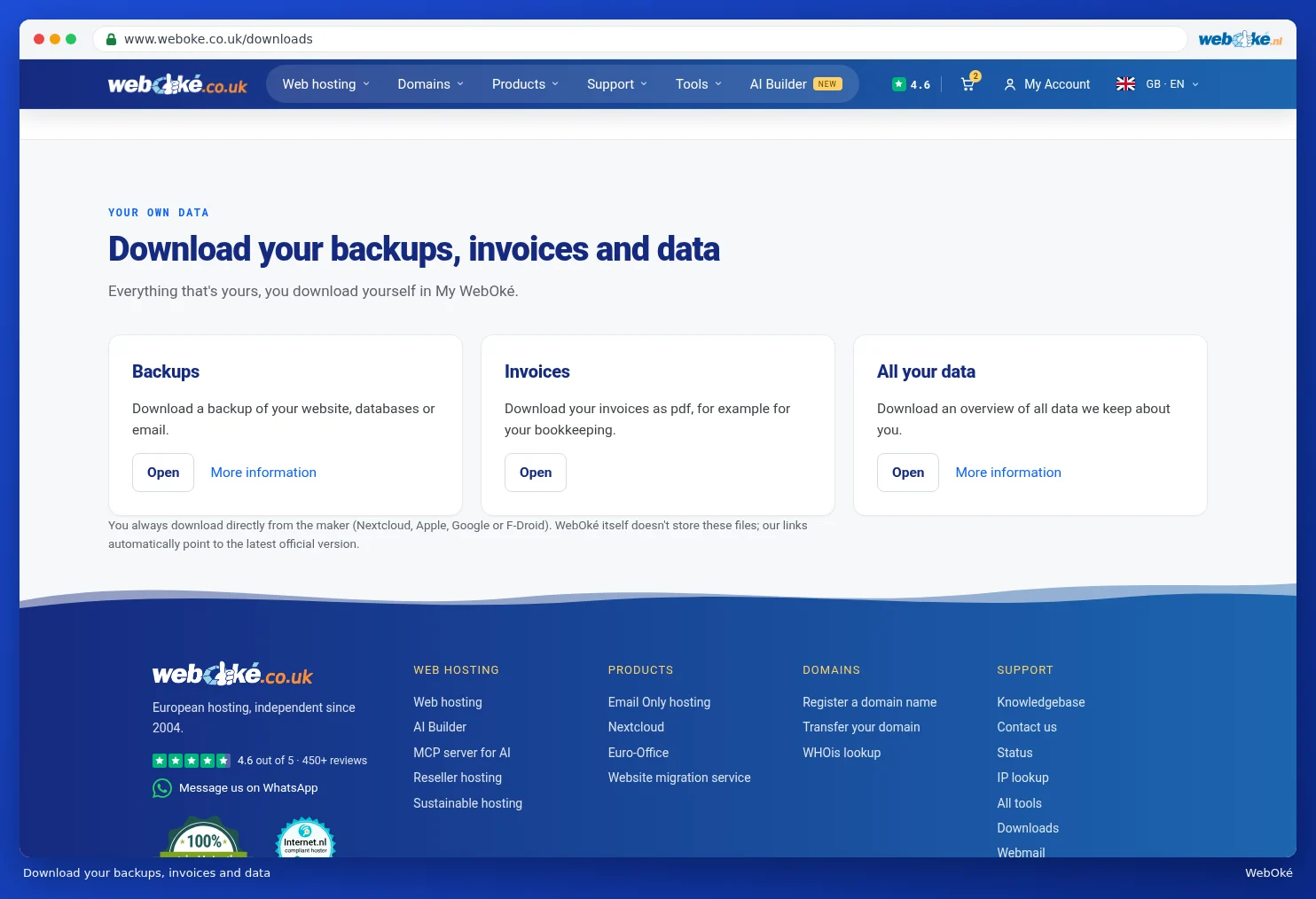Image resolution: width=1316 pixels, height=899 pixels.
Task: Open footer Website migration service link
Action: point(679,778)
